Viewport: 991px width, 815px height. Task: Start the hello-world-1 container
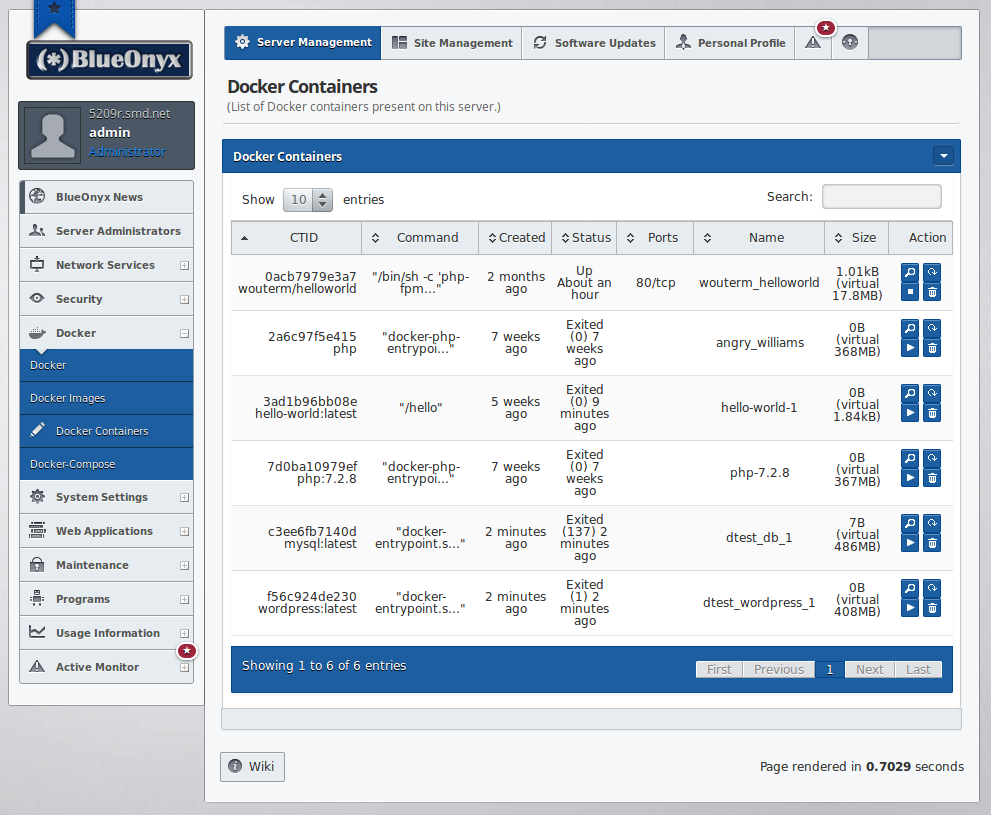tap(909, 413)
